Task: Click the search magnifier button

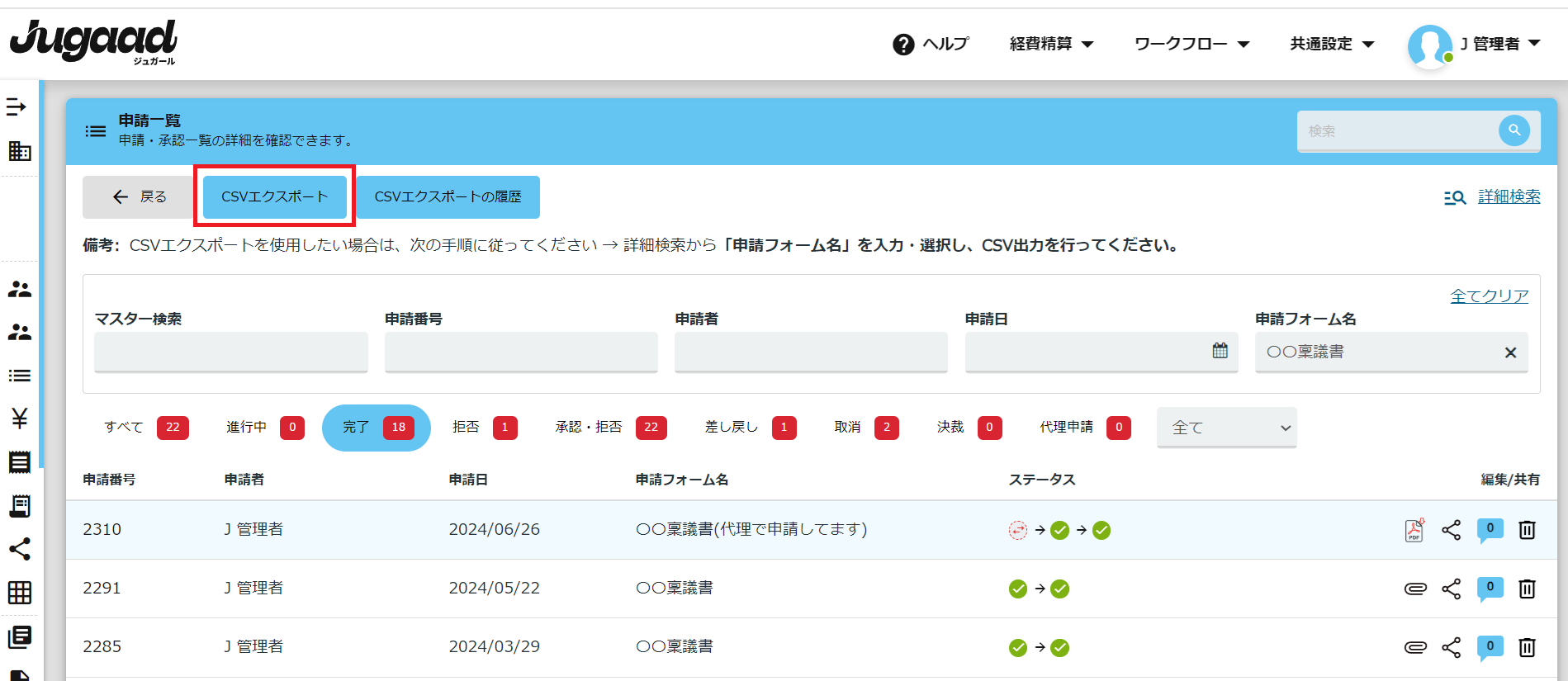Action: point(1514,130)
